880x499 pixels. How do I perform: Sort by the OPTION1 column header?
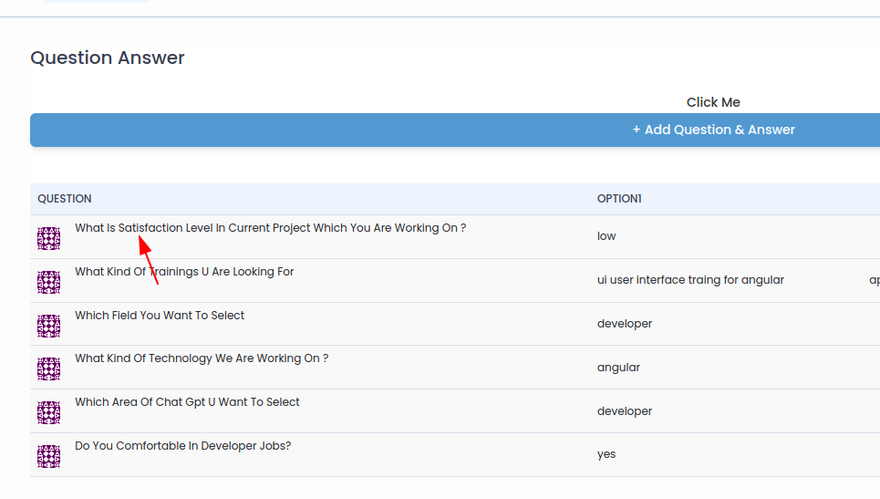pyautogui.click(x=619, y=199)
